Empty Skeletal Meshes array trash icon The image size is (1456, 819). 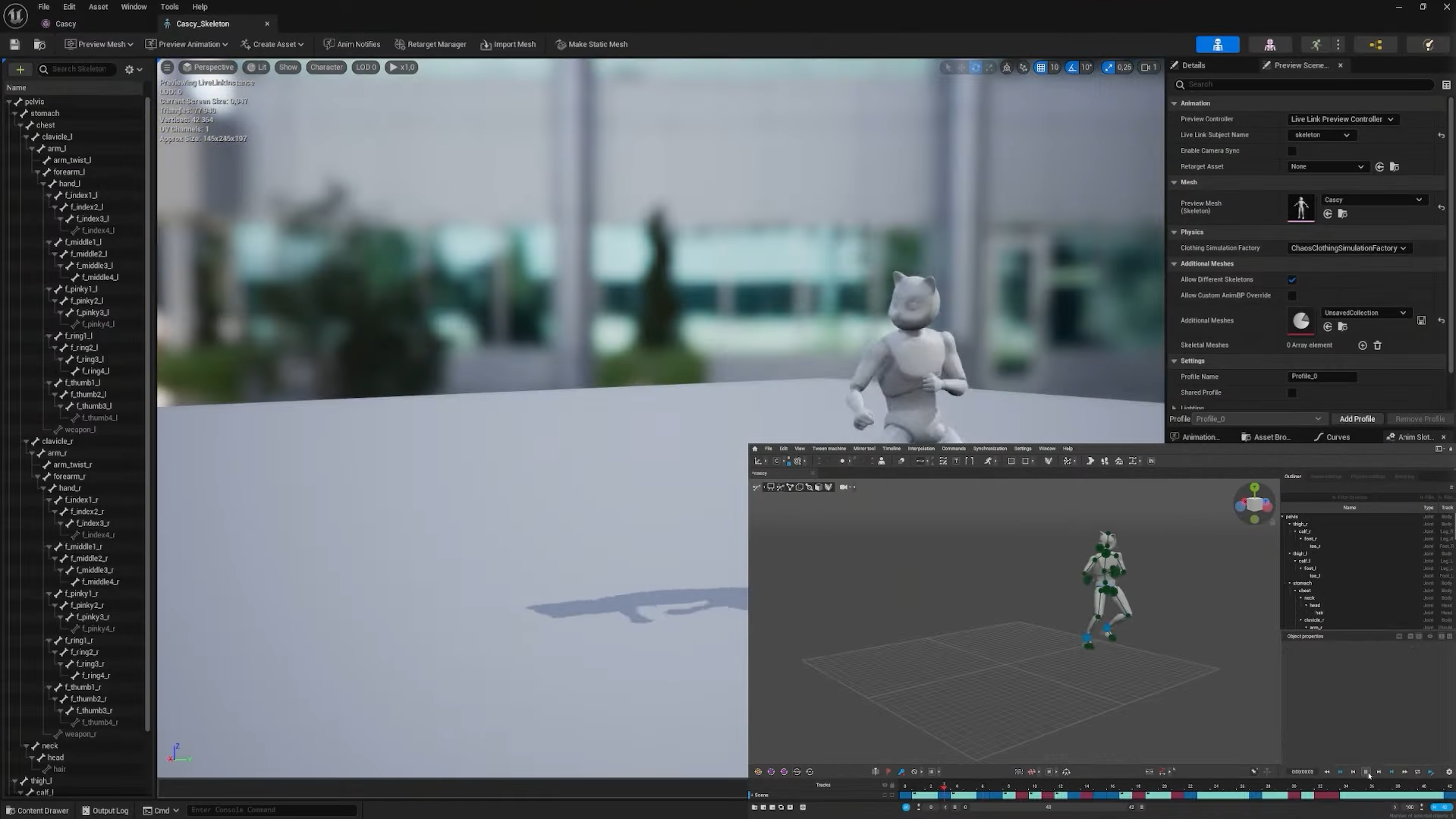(1378, 345)
